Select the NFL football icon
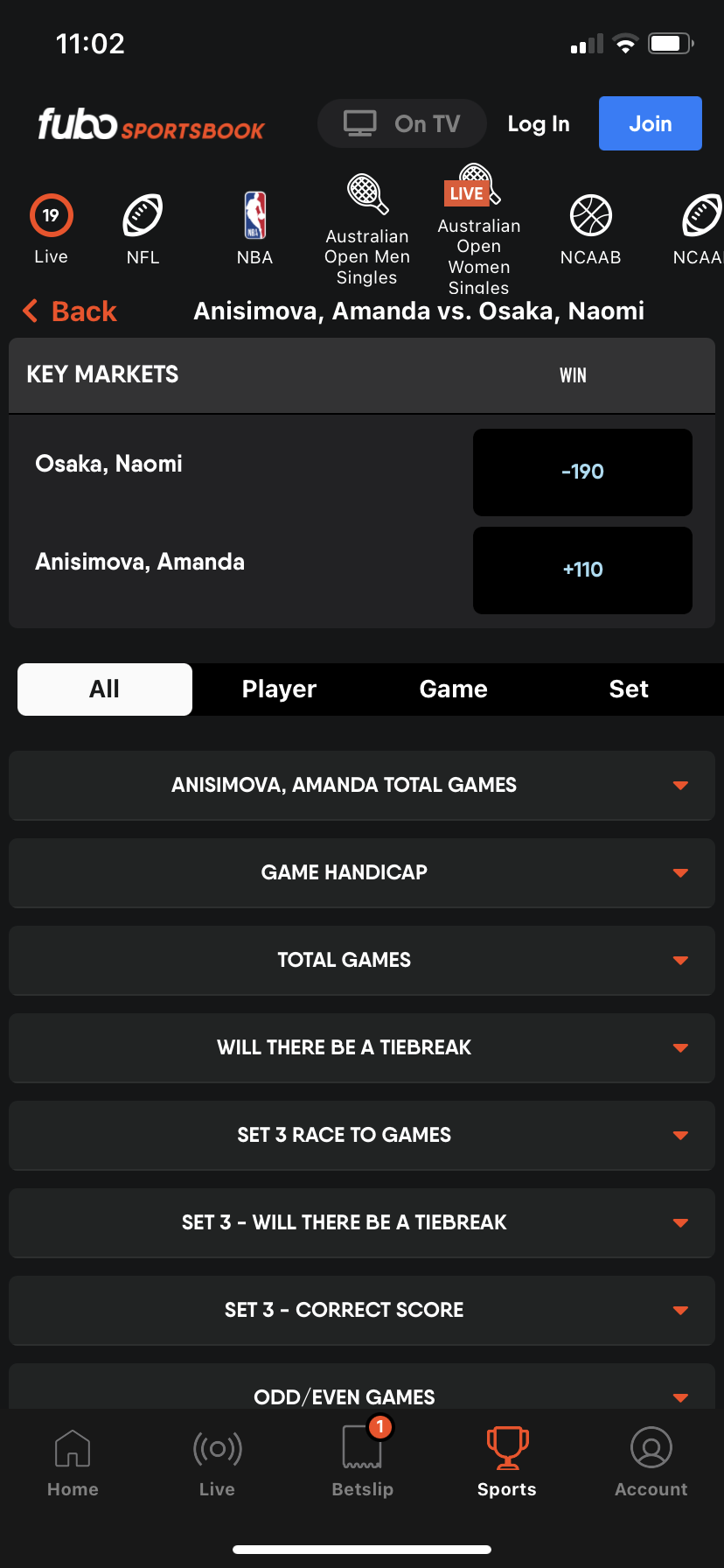 (143, 216)
